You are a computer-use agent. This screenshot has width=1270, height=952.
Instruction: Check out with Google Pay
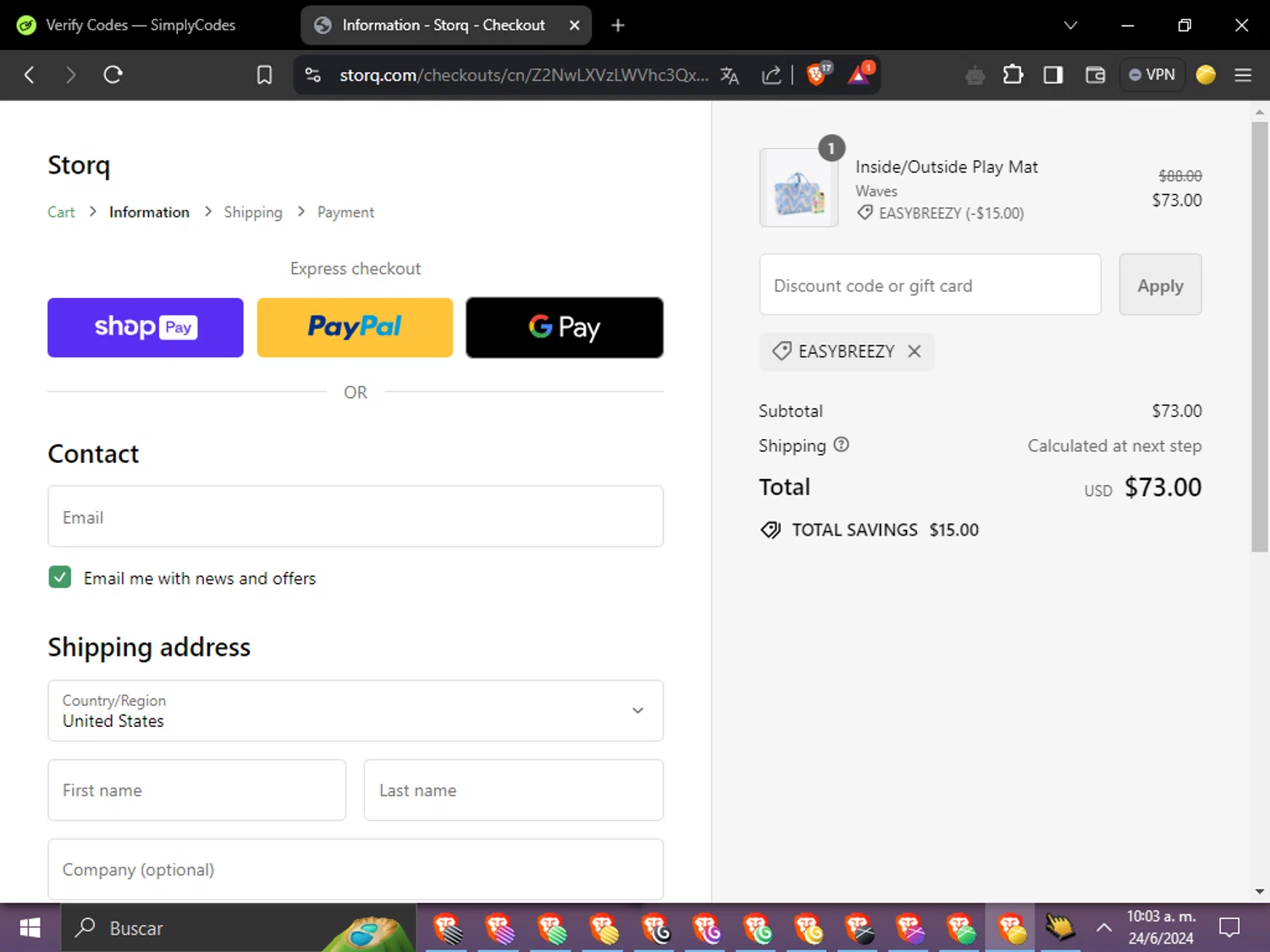[x=565, y=327]
